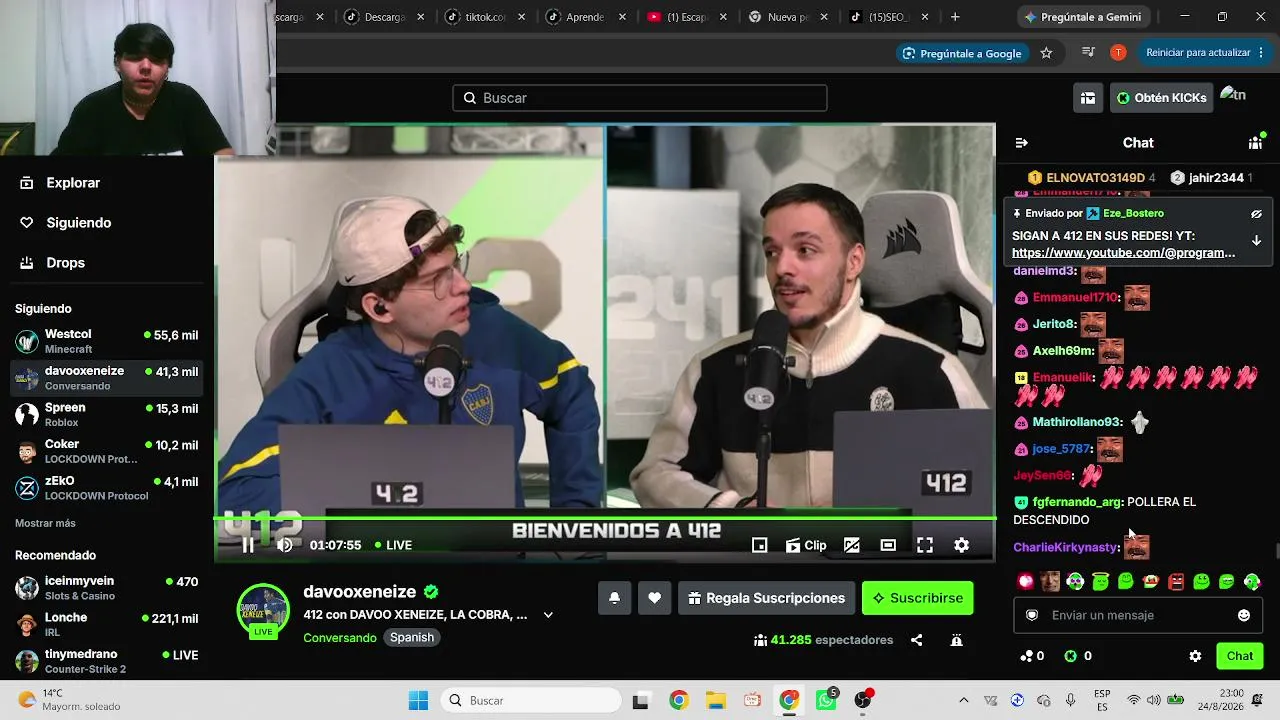Switch to the YouTube (1) Escap browser tab
1280x720 pixels.
tap(686, 17)
